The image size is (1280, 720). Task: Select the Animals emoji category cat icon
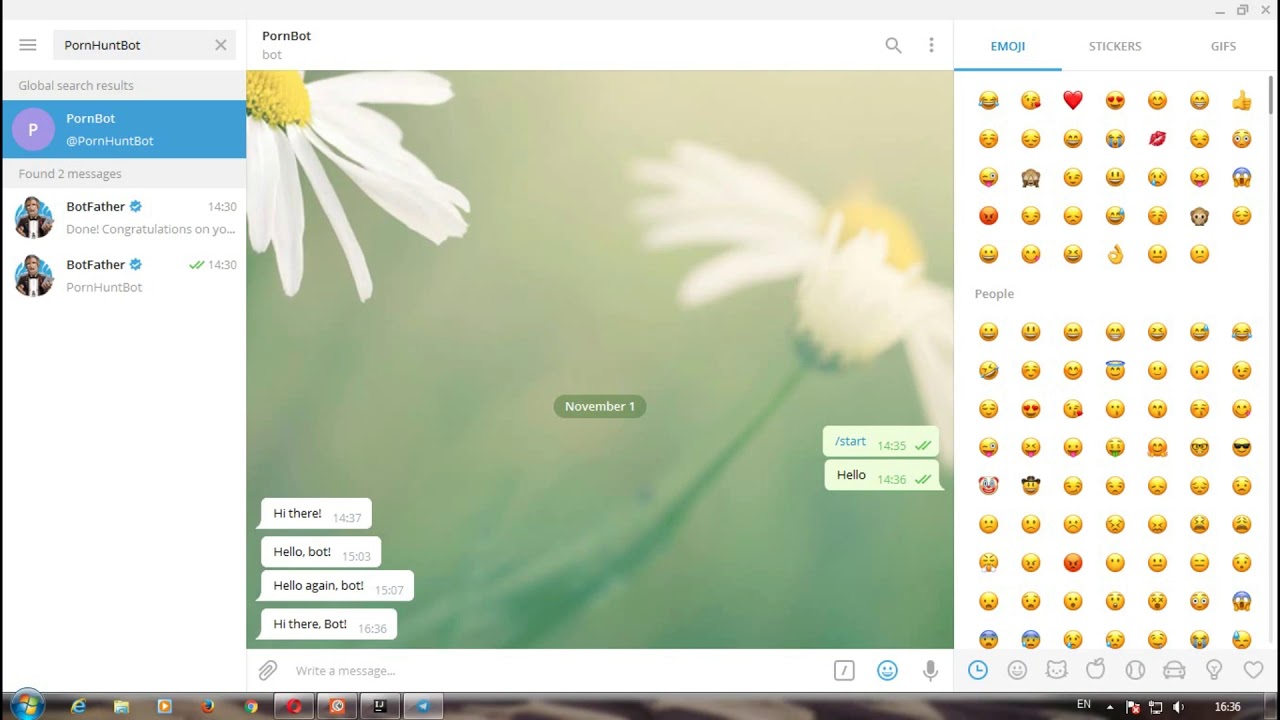(x=1057, y=671)
